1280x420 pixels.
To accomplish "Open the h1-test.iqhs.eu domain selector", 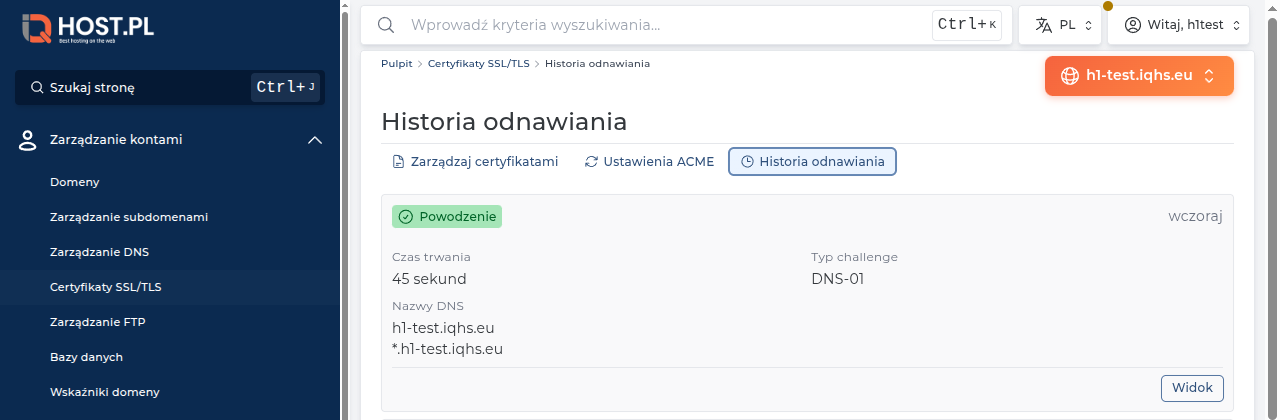I will (1139, 75).
